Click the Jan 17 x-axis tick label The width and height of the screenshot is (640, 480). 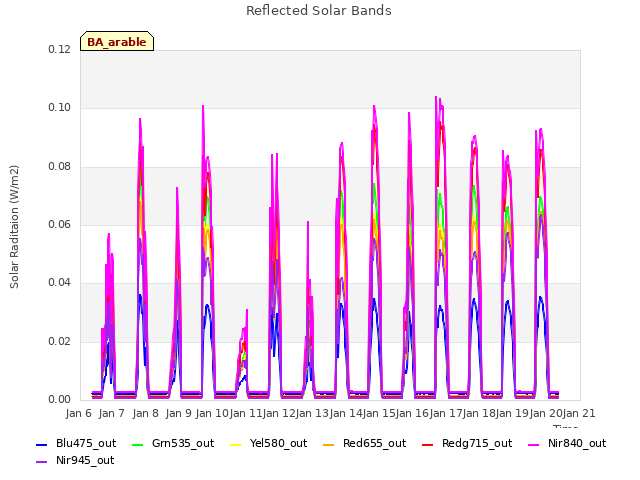[x=446, y=413]
